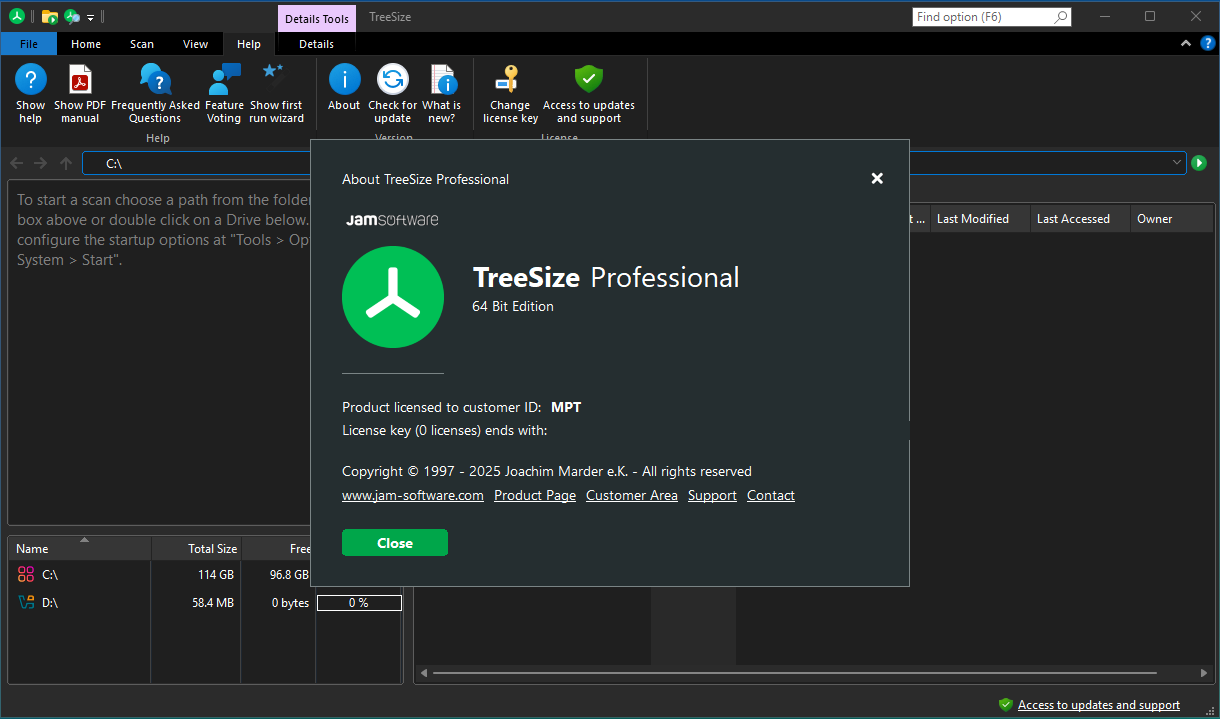
Task: Sort by the Last Modified column header
Action: click(980, 219)
